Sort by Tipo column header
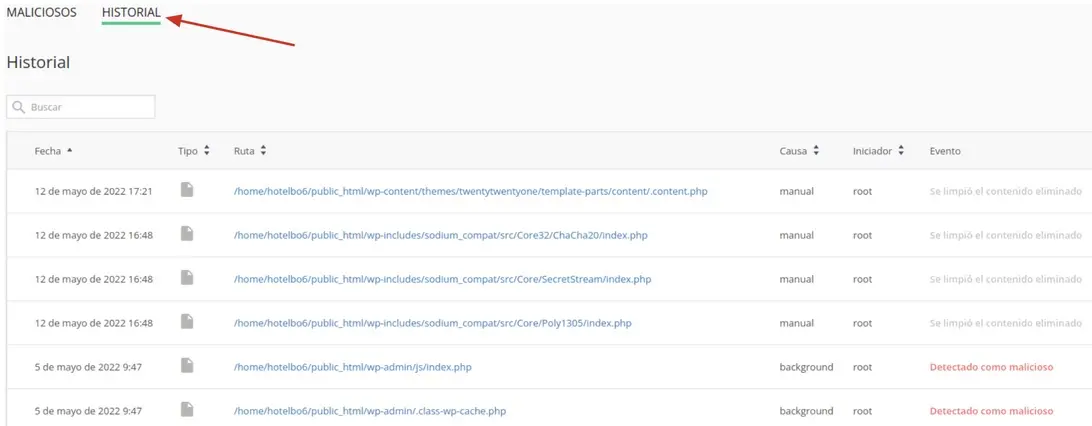The height and width of the screenshot is (426, 1092). click(x=194, y=150)
